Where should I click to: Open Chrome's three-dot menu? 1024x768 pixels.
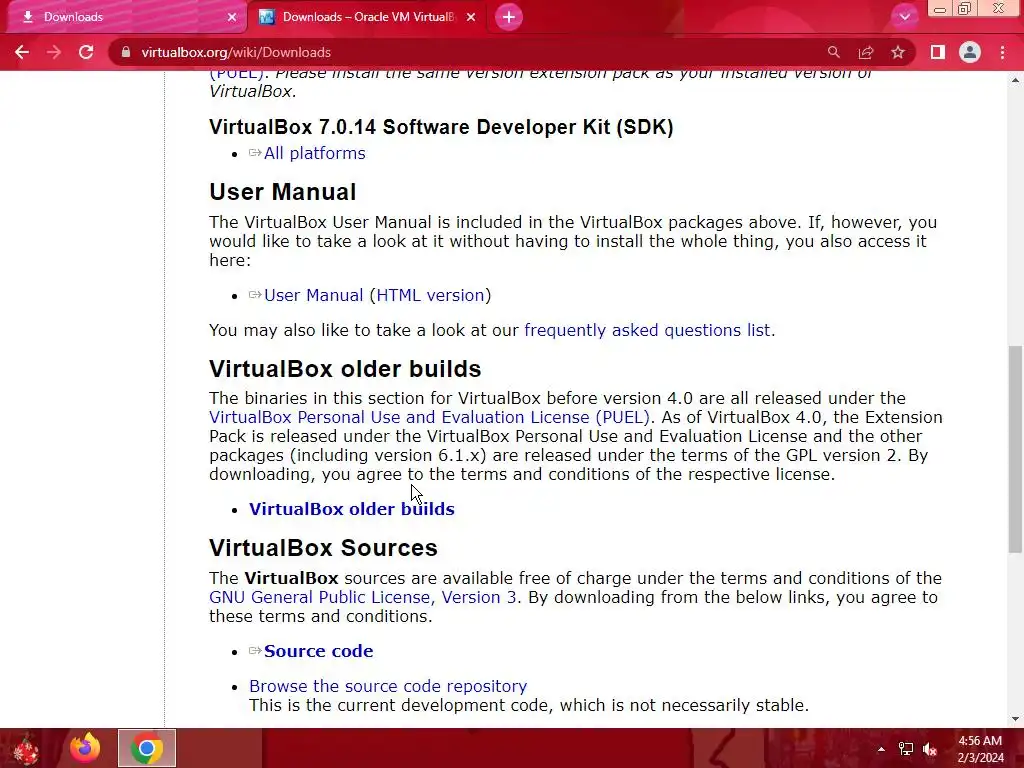tap(1002, 52)
